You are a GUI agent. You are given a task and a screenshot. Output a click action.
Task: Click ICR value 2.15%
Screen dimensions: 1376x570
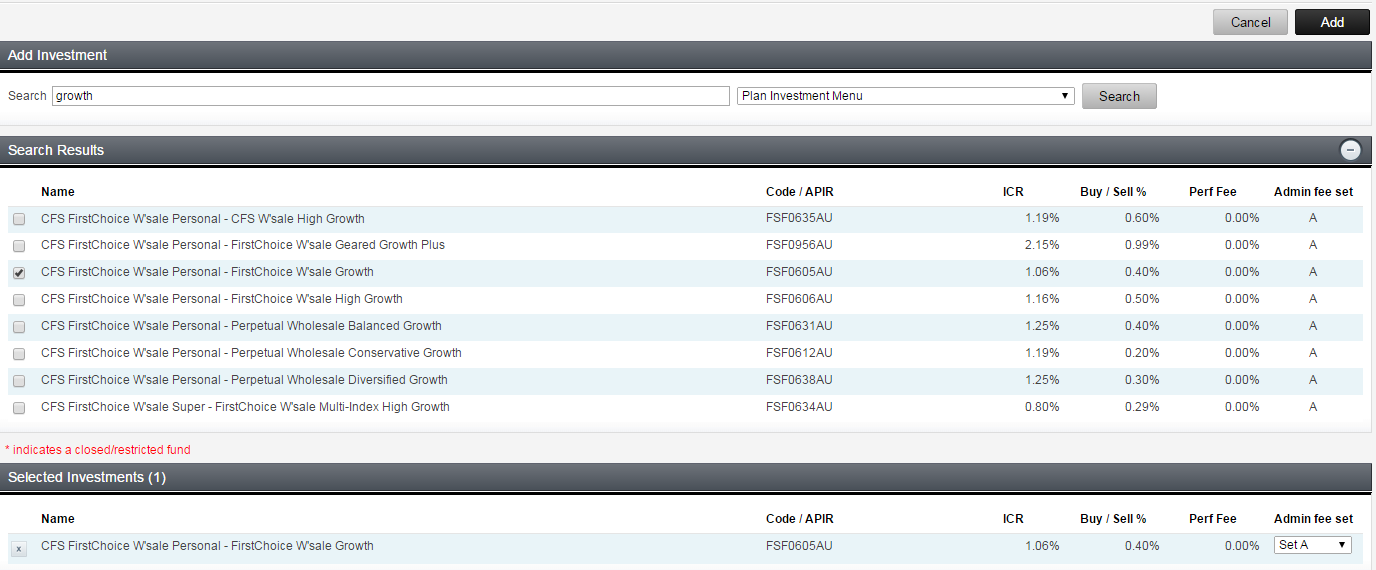1042,245
